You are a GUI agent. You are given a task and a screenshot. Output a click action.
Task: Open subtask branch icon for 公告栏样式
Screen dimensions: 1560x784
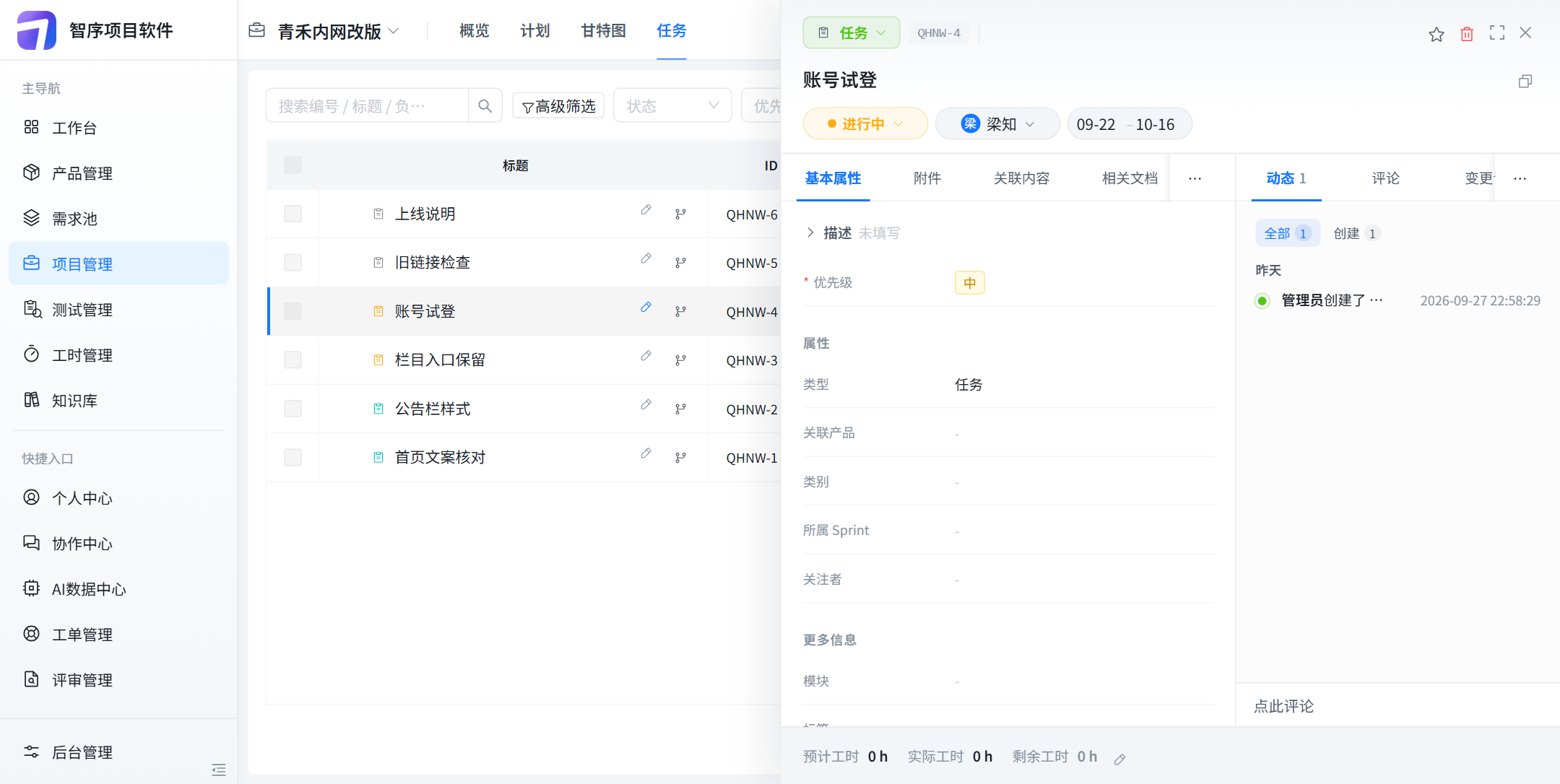(x=680, y=409)
